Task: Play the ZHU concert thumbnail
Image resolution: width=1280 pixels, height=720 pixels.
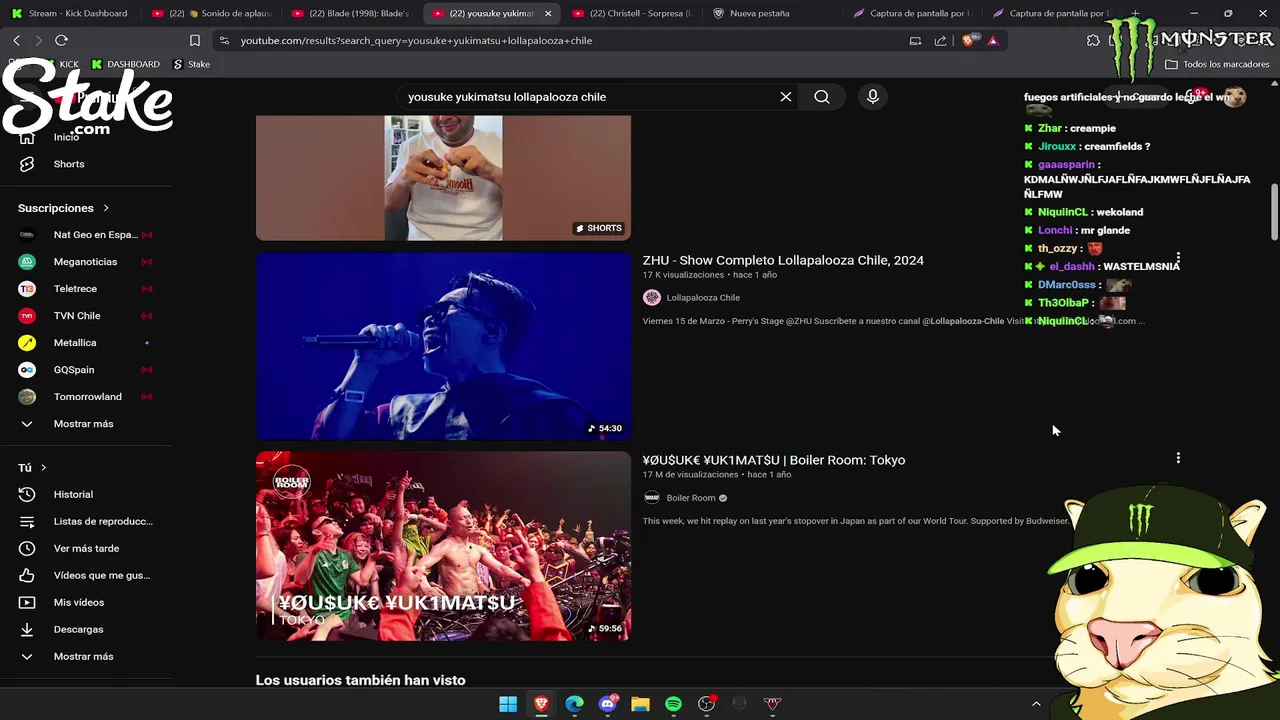Action: (x=443, y=346)
